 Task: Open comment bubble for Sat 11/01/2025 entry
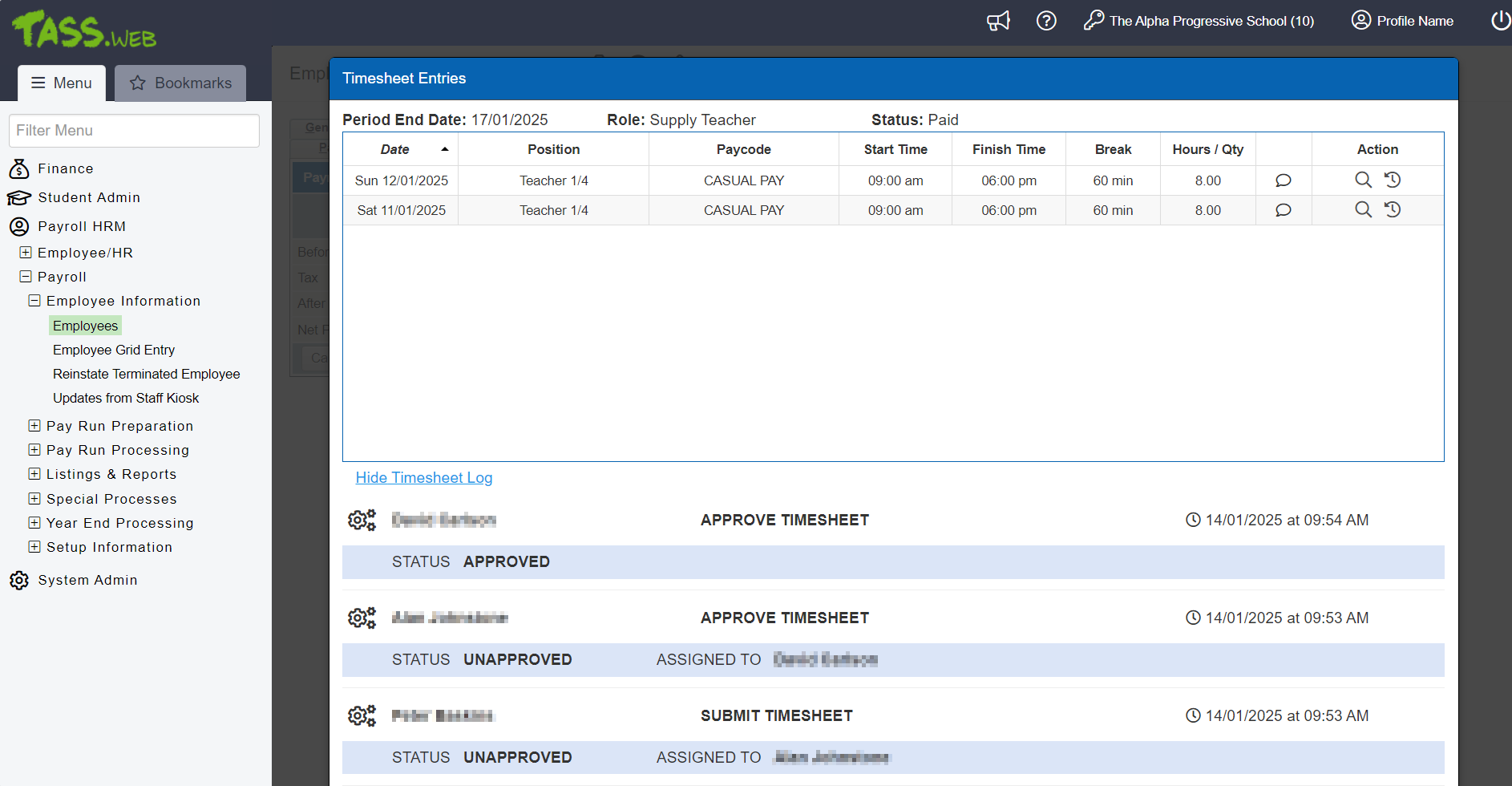pyautogui.click(x=1283, y=210)
